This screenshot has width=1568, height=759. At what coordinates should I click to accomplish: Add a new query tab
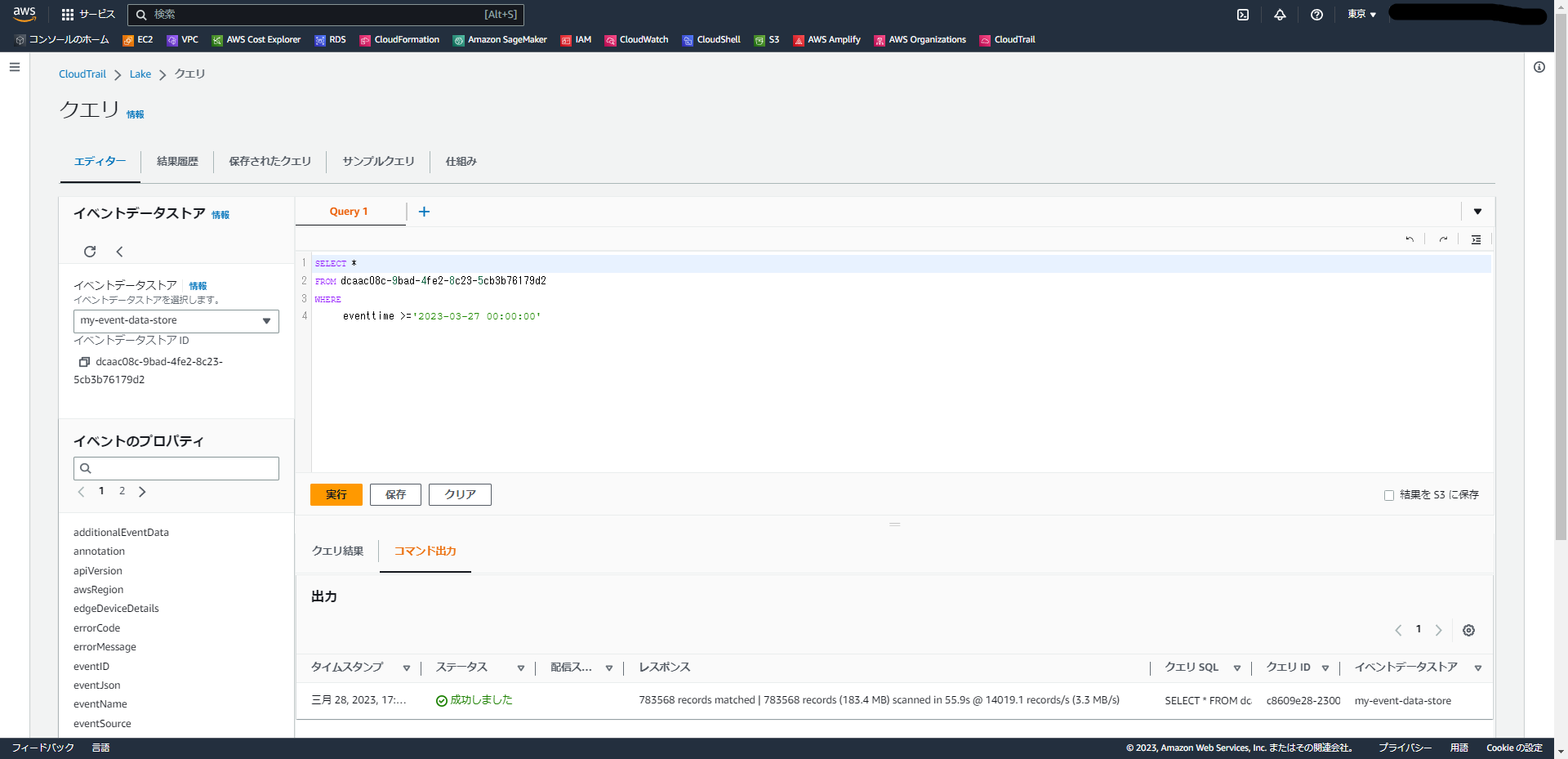point(424,212)
